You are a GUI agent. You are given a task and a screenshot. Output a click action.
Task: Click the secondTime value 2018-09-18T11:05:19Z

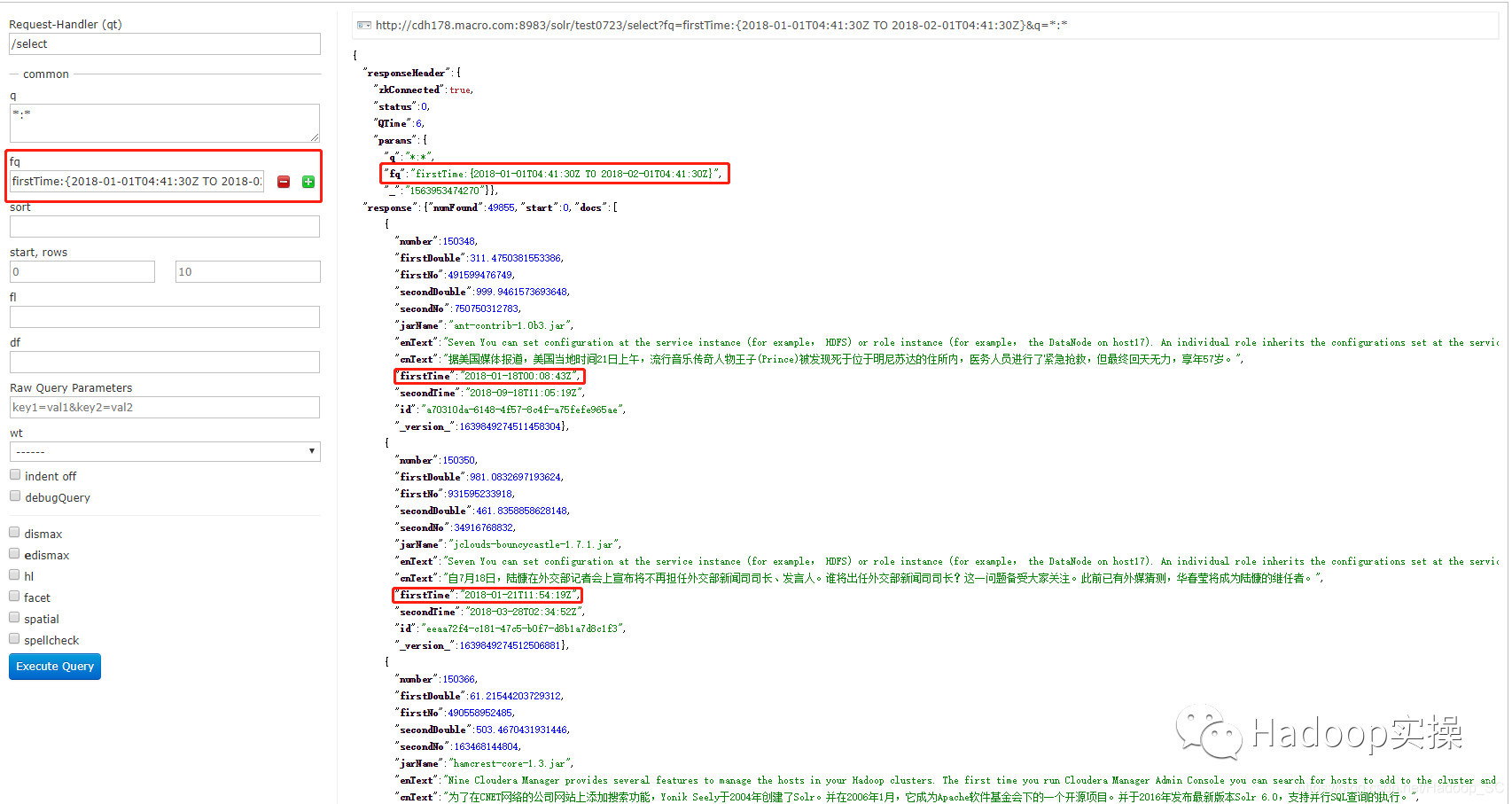[524, 393]
